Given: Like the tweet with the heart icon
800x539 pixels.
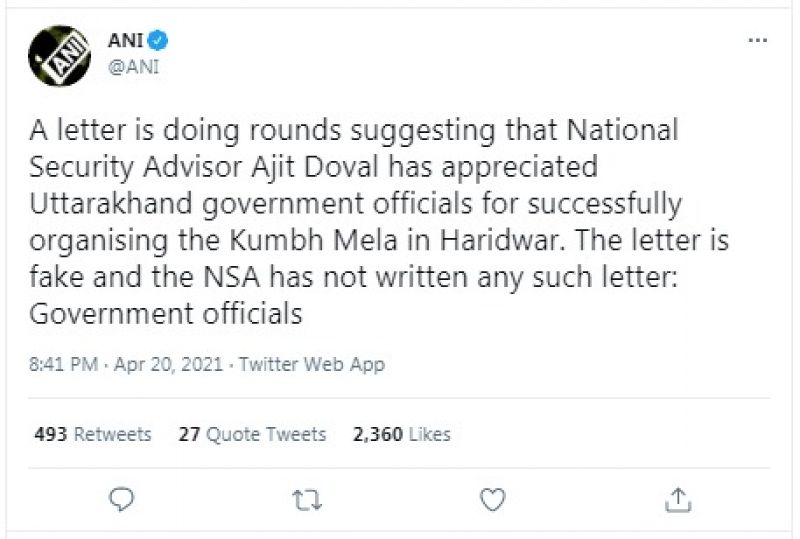Looking at the screenshot, I should (491, 497).
